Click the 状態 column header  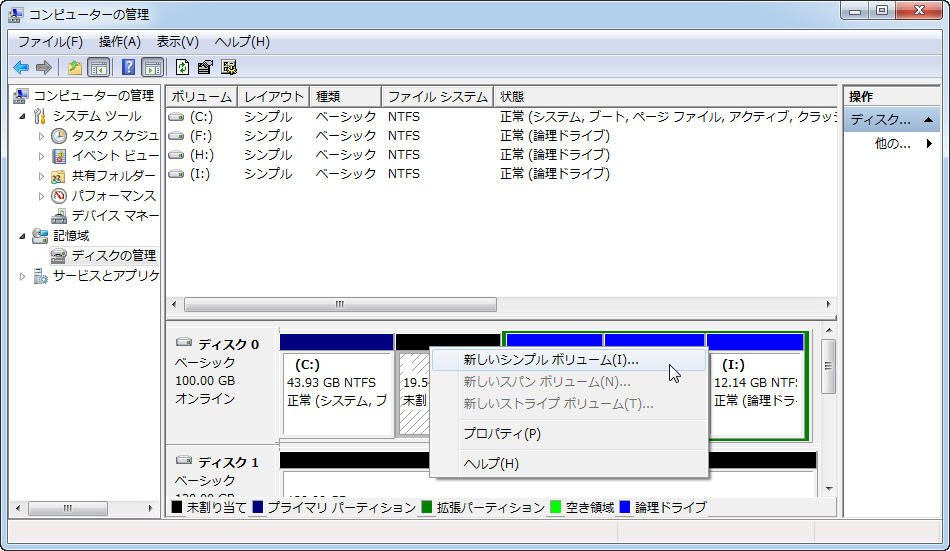coord(665,96)
